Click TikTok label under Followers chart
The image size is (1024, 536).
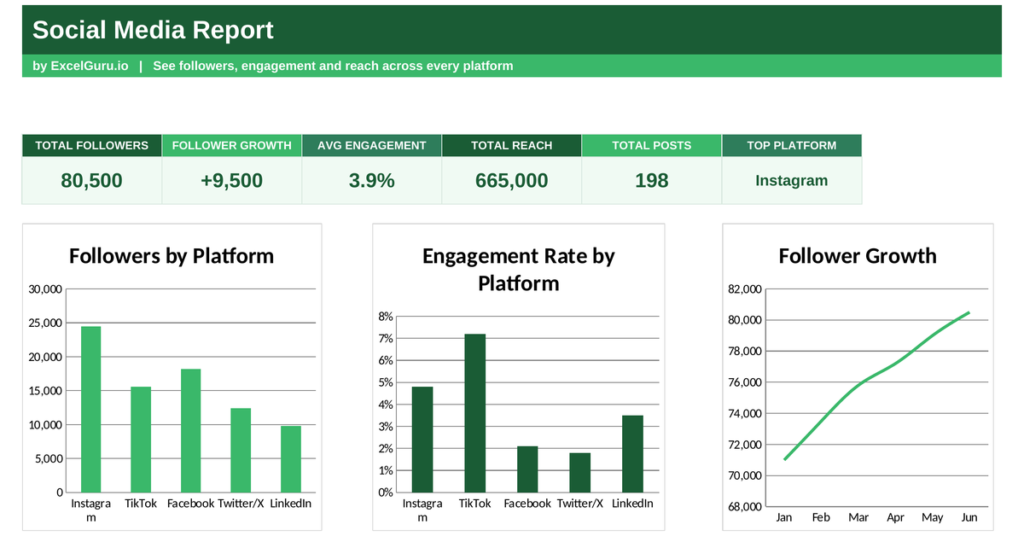[x=140, y=503]
